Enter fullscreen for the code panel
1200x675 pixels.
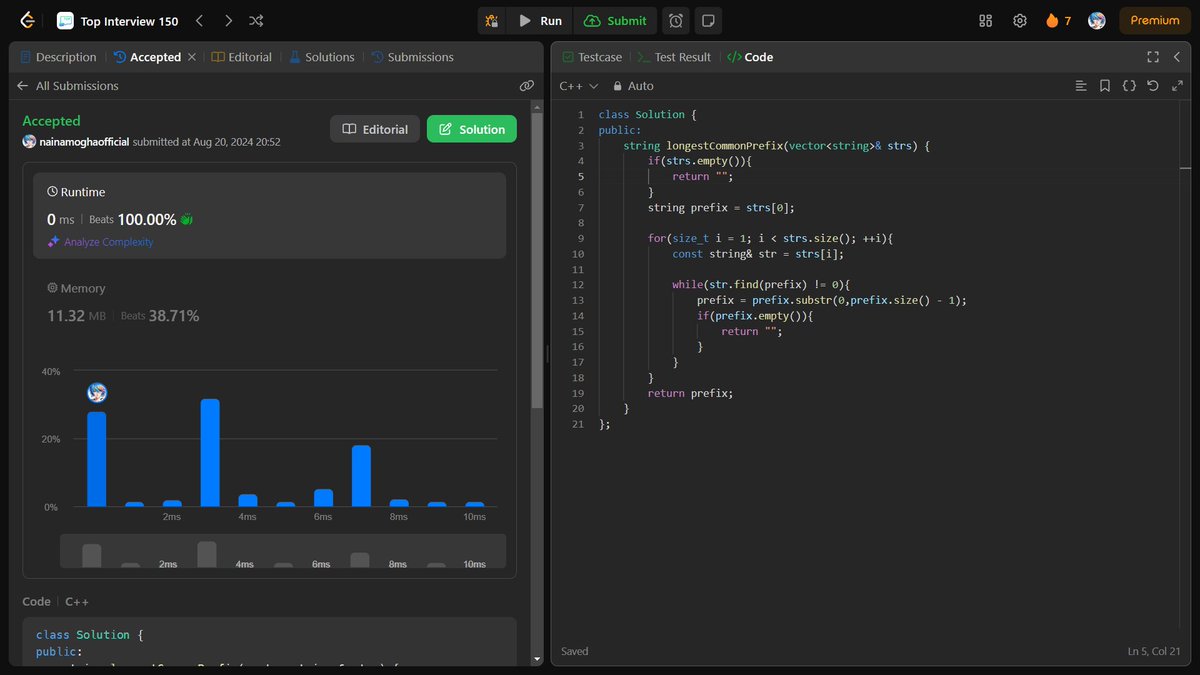click(x=1153, y=57)
